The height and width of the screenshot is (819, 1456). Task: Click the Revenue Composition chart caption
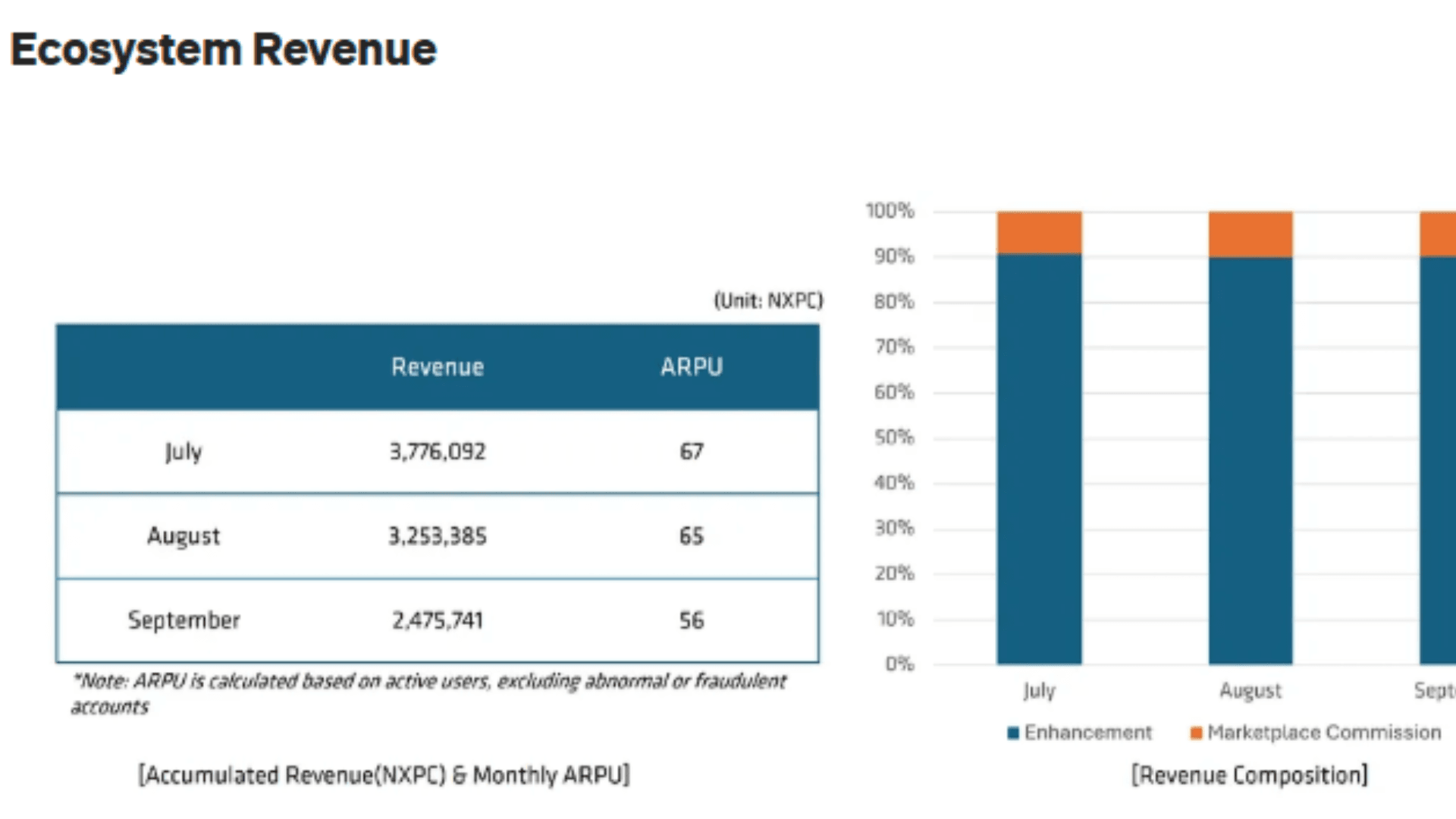1249,775
